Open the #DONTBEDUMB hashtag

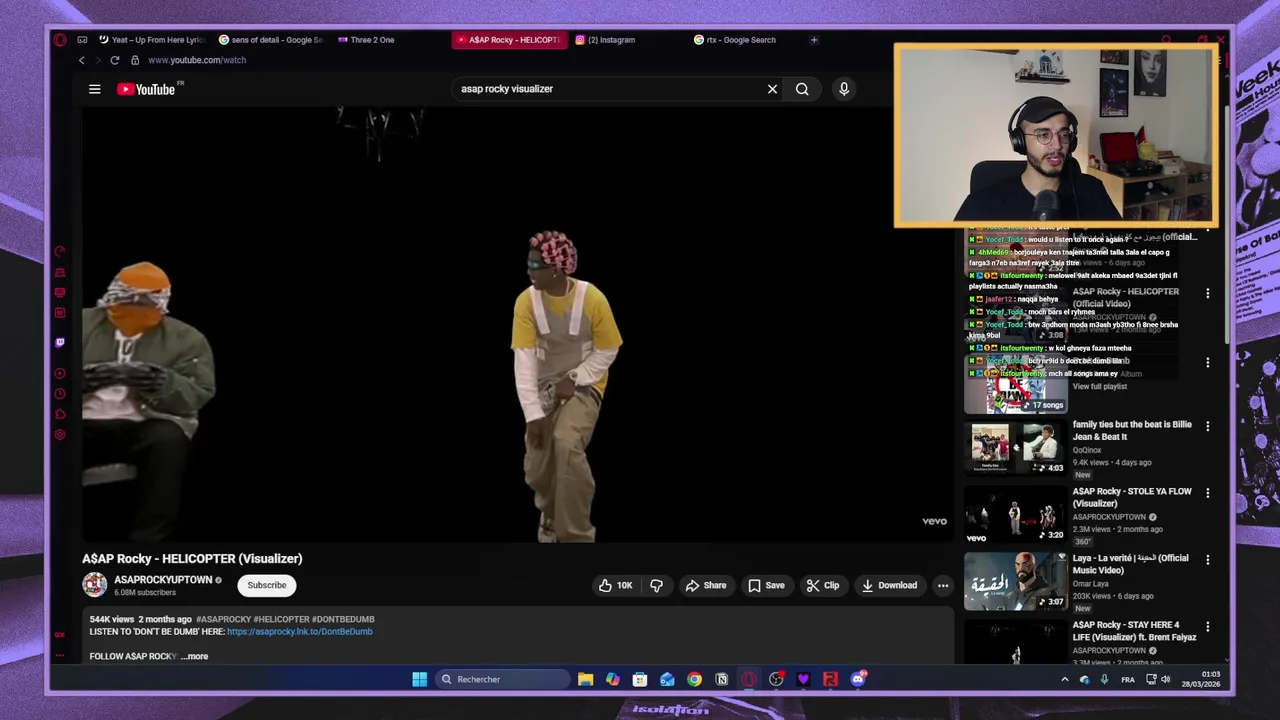pyautogui.click(x=343, y=619)
